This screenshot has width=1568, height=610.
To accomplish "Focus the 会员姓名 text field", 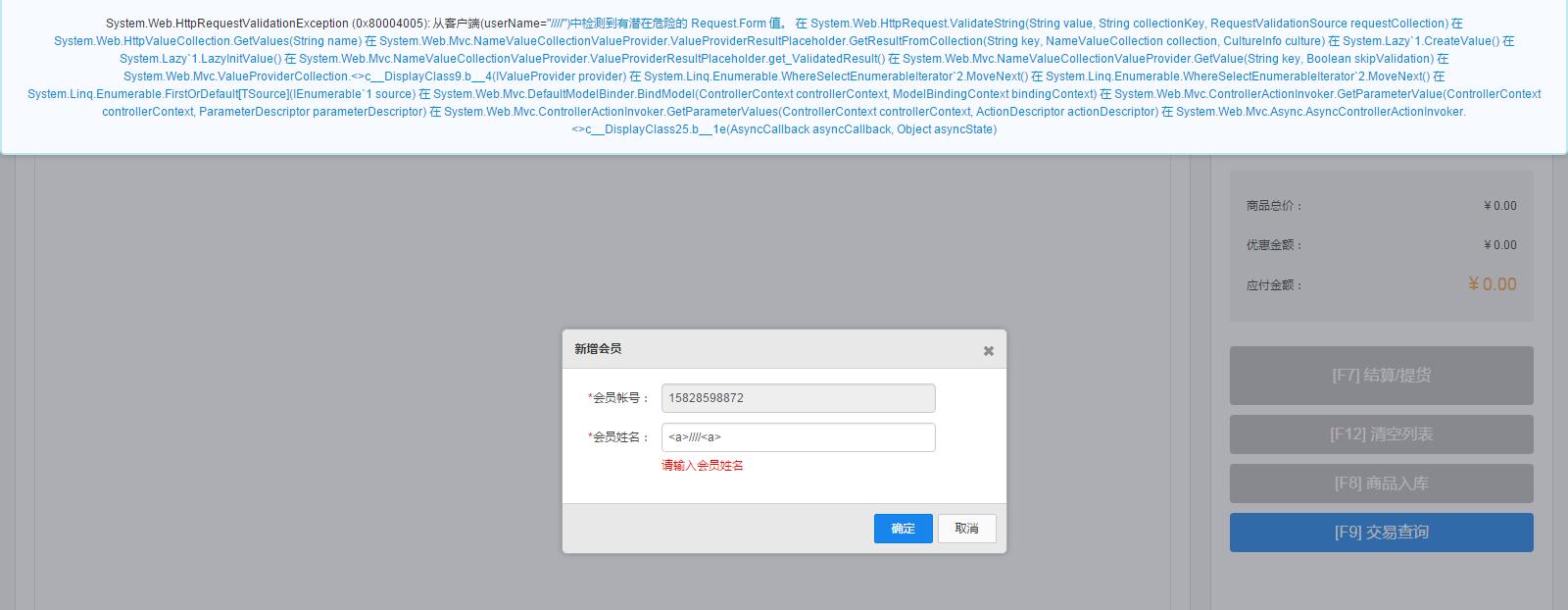I will click(798, 437).
